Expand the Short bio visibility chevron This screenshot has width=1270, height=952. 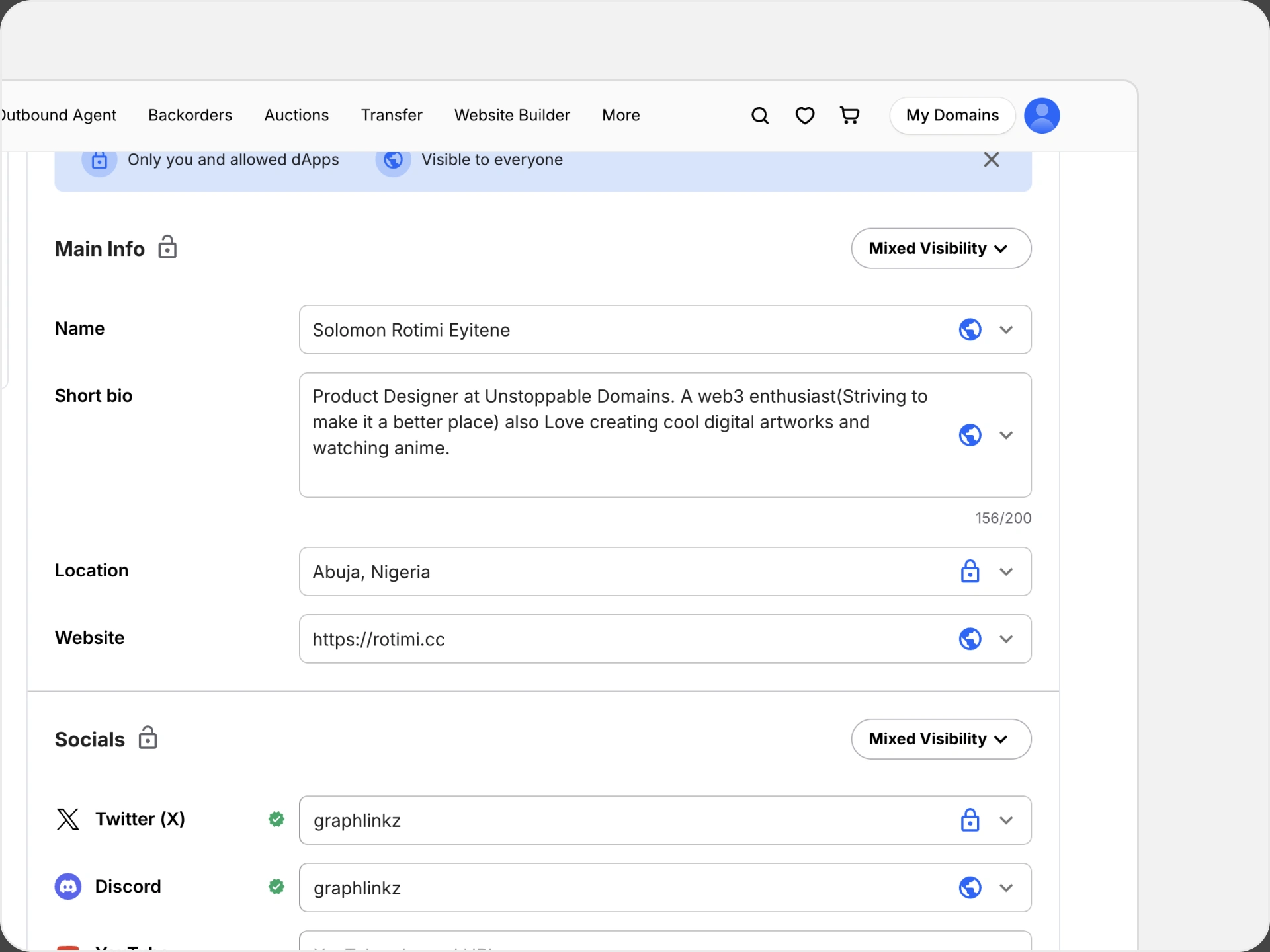coord(1006,435)
